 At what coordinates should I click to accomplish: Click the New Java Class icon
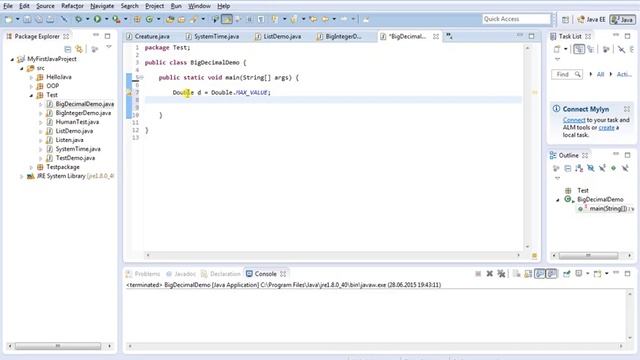[x=149, y=19]
